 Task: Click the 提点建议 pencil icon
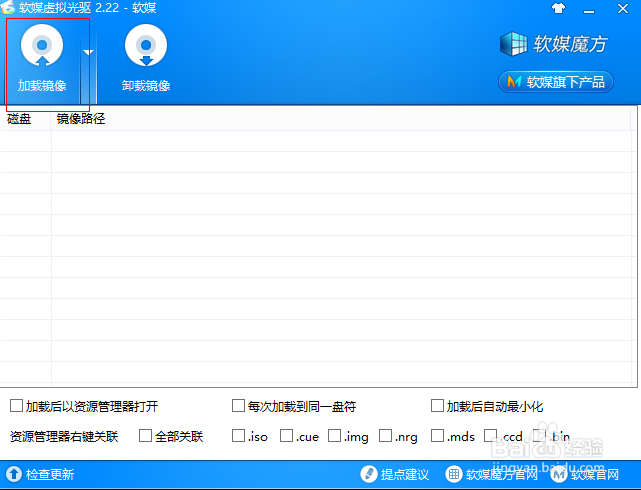(368, 474)
